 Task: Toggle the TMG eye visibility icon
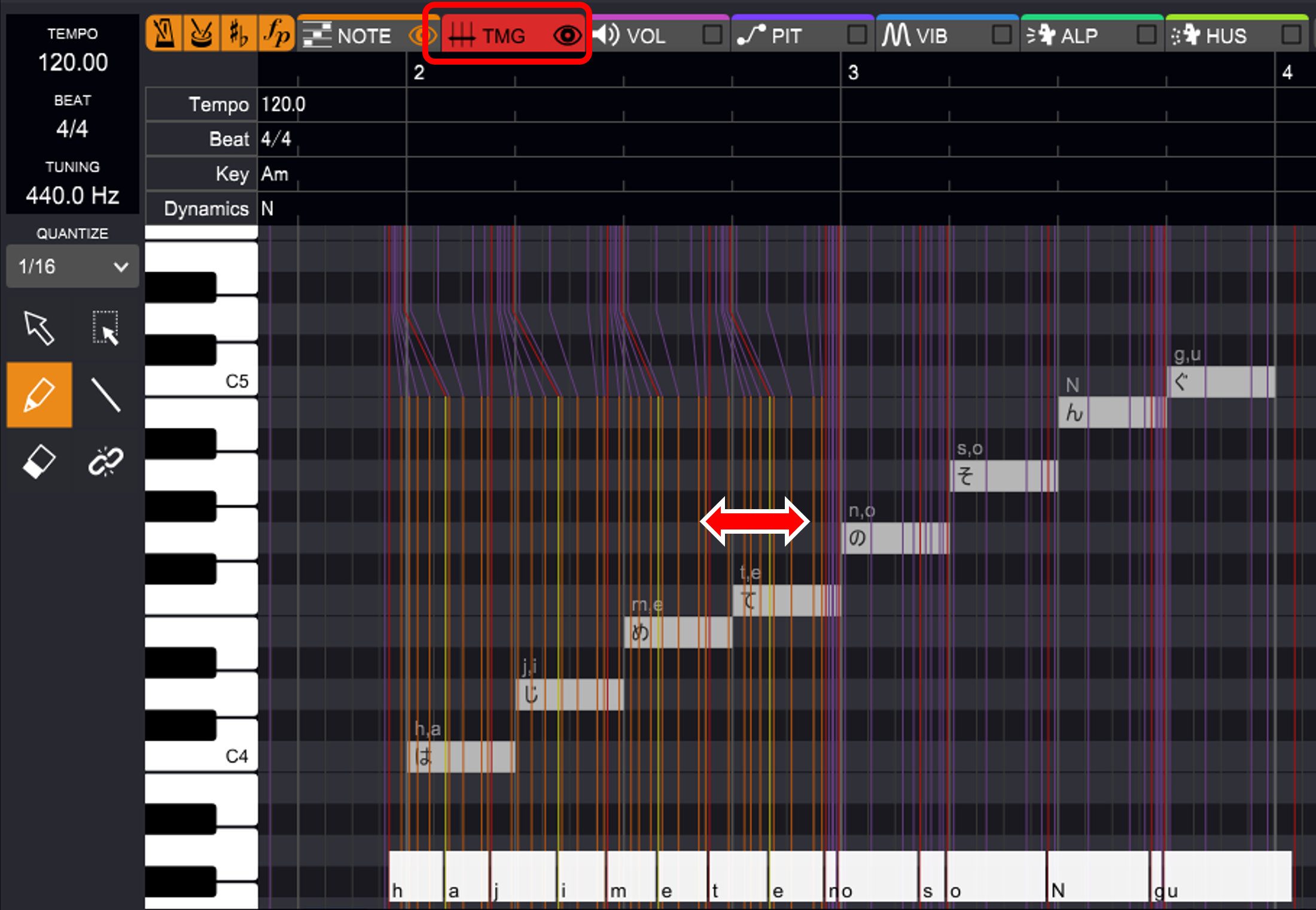coord(566,36)
